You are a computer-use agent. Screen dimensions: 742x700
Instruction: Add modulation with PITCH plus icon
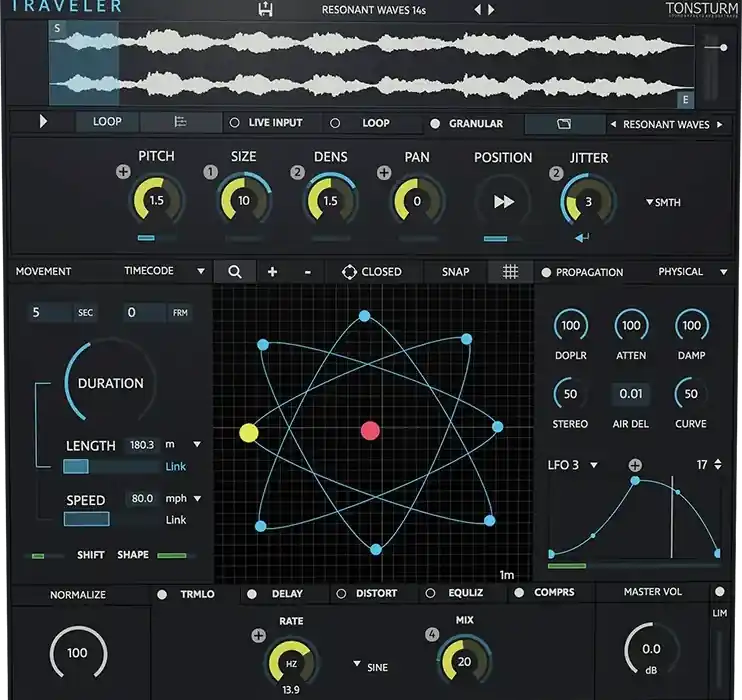click(123, 171)
